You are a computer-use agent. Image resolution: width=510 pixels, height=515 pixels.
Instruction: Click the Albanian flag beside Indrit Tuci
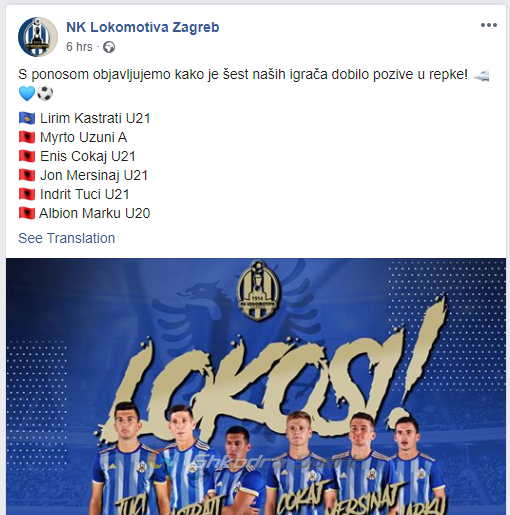(x=27, y=194)
